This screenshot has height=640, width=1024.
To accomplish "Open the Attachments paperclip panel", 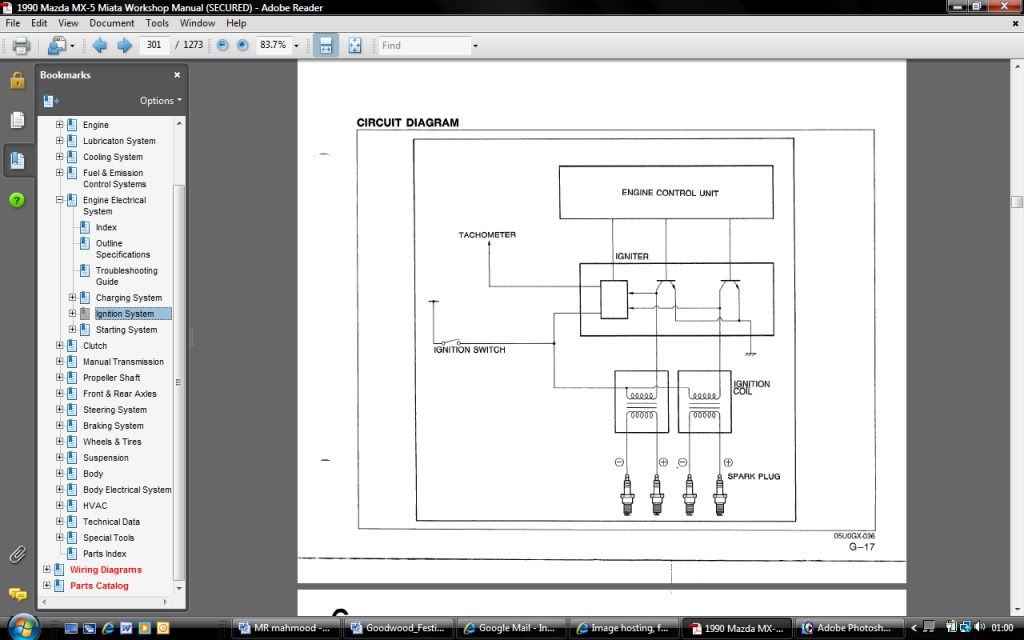I will (x=17, y=554).
